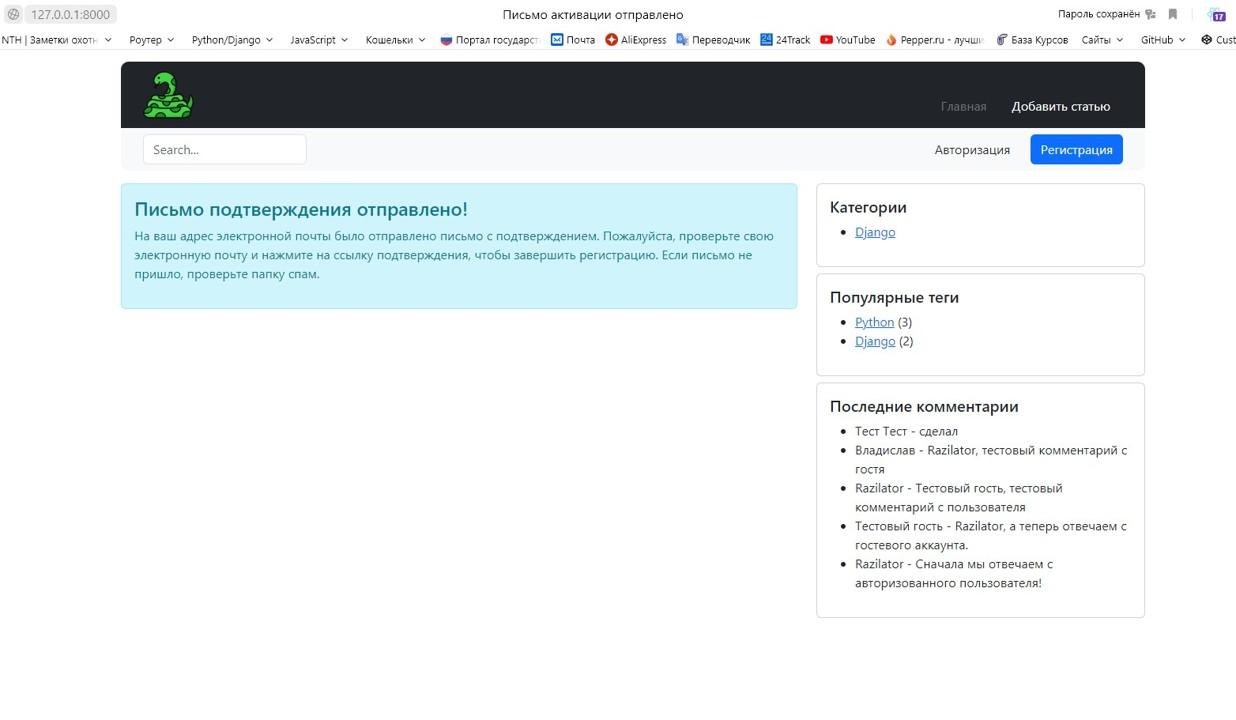Screen dimensions: 1236x720
Task: Open the Переводчик translator bookmark
Action: coord(713,40)
